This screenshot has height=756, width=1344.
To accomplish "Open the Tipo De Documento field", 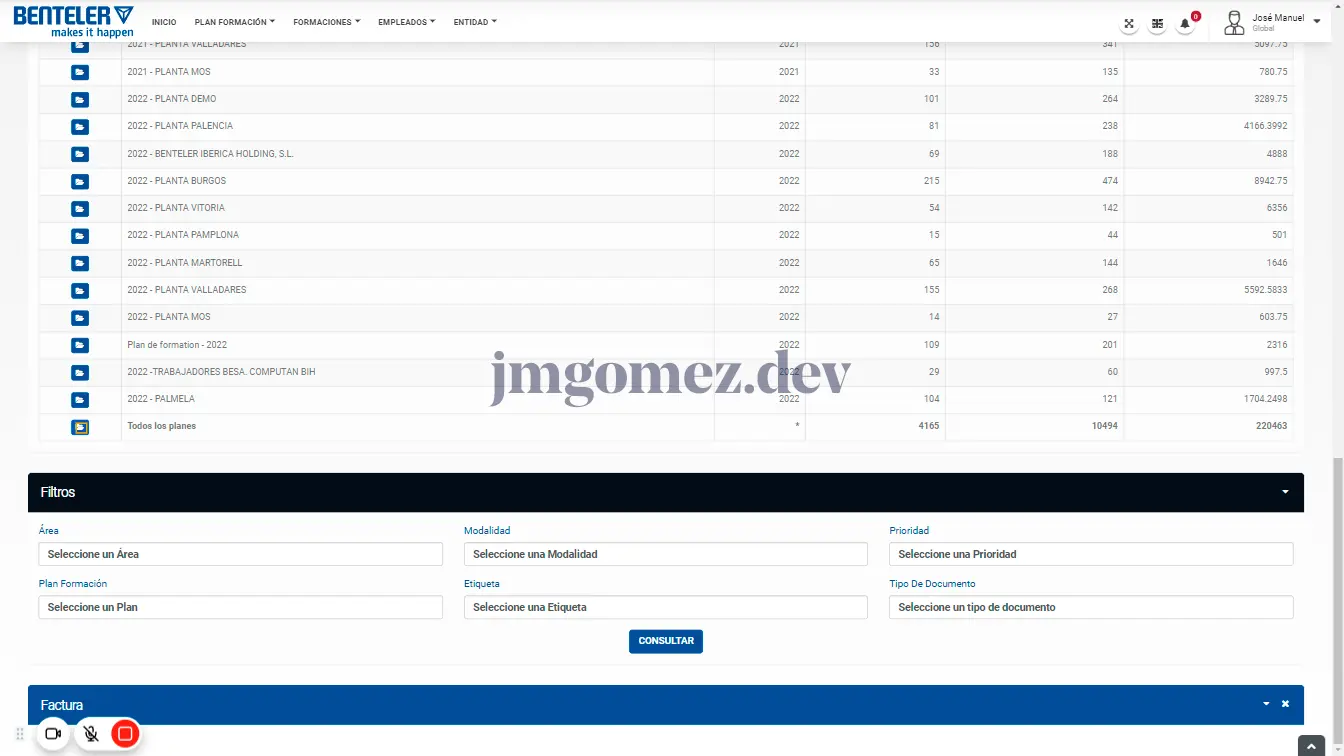I will click(x=1090, y=607).
